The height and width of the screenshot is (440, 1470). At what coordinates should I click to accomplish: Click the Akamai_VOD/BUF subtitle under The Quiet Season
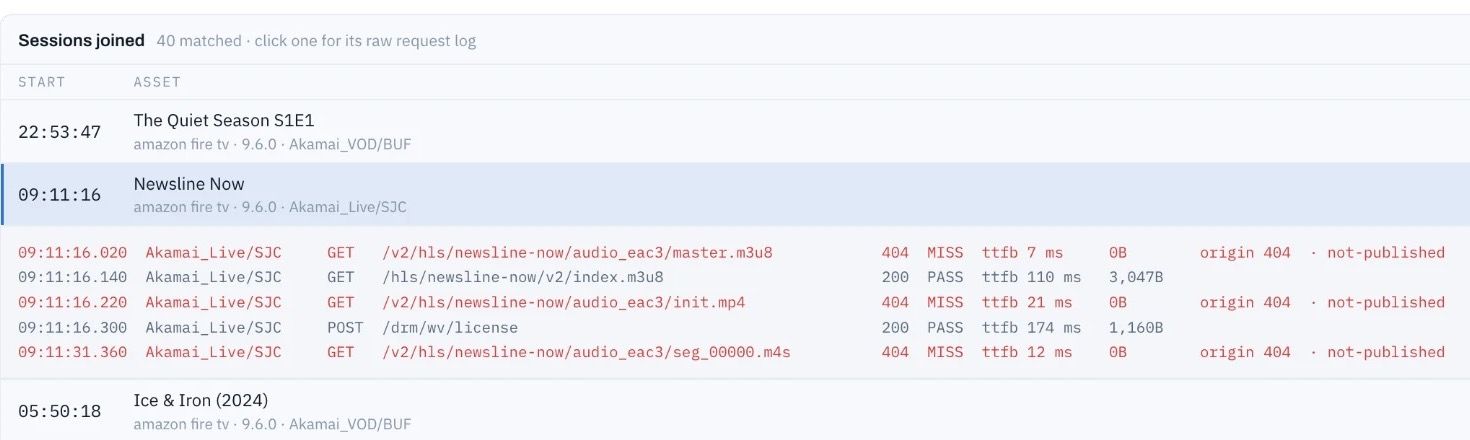tap(350, 144)
